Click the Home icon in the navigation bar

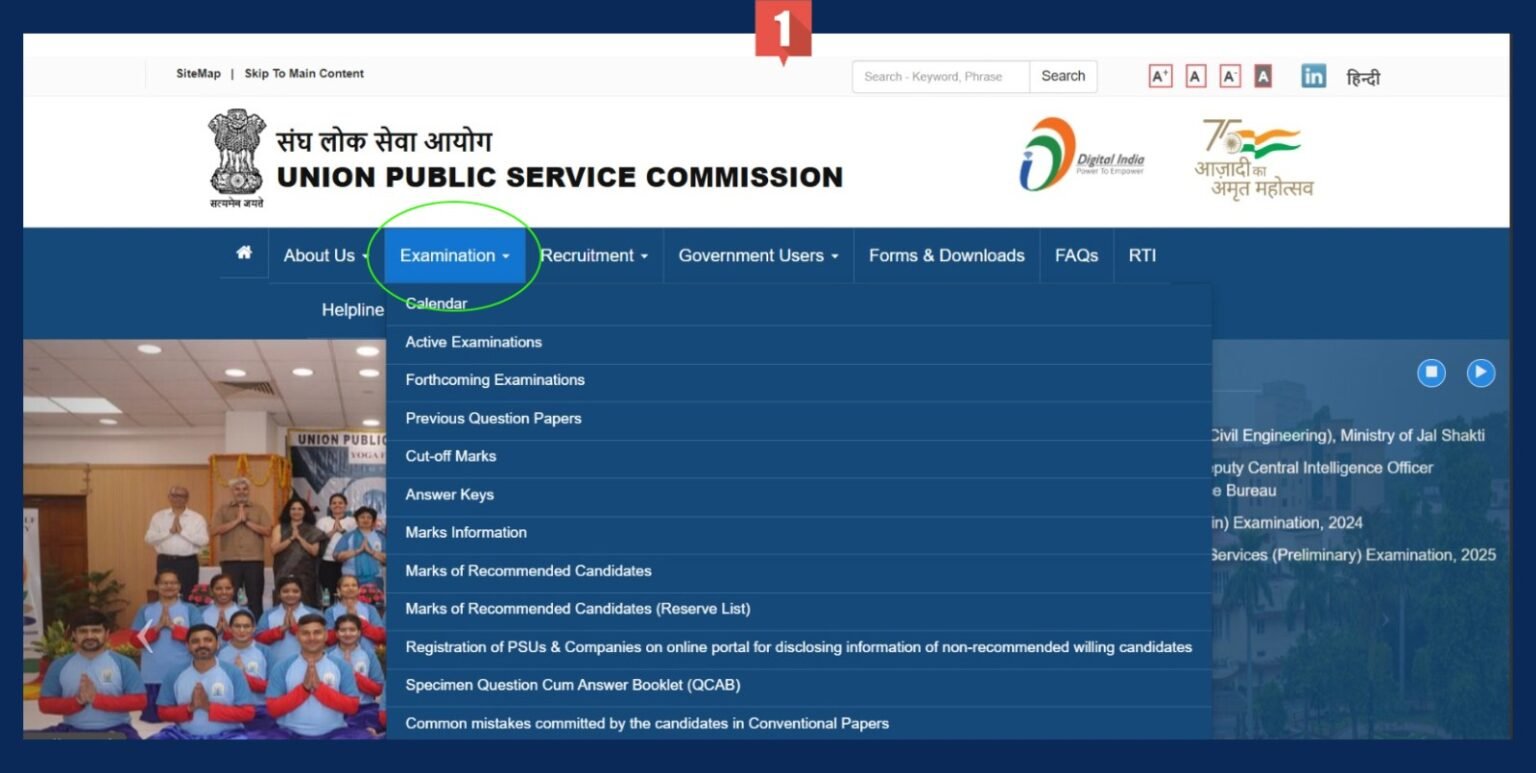tap(242, 254)
